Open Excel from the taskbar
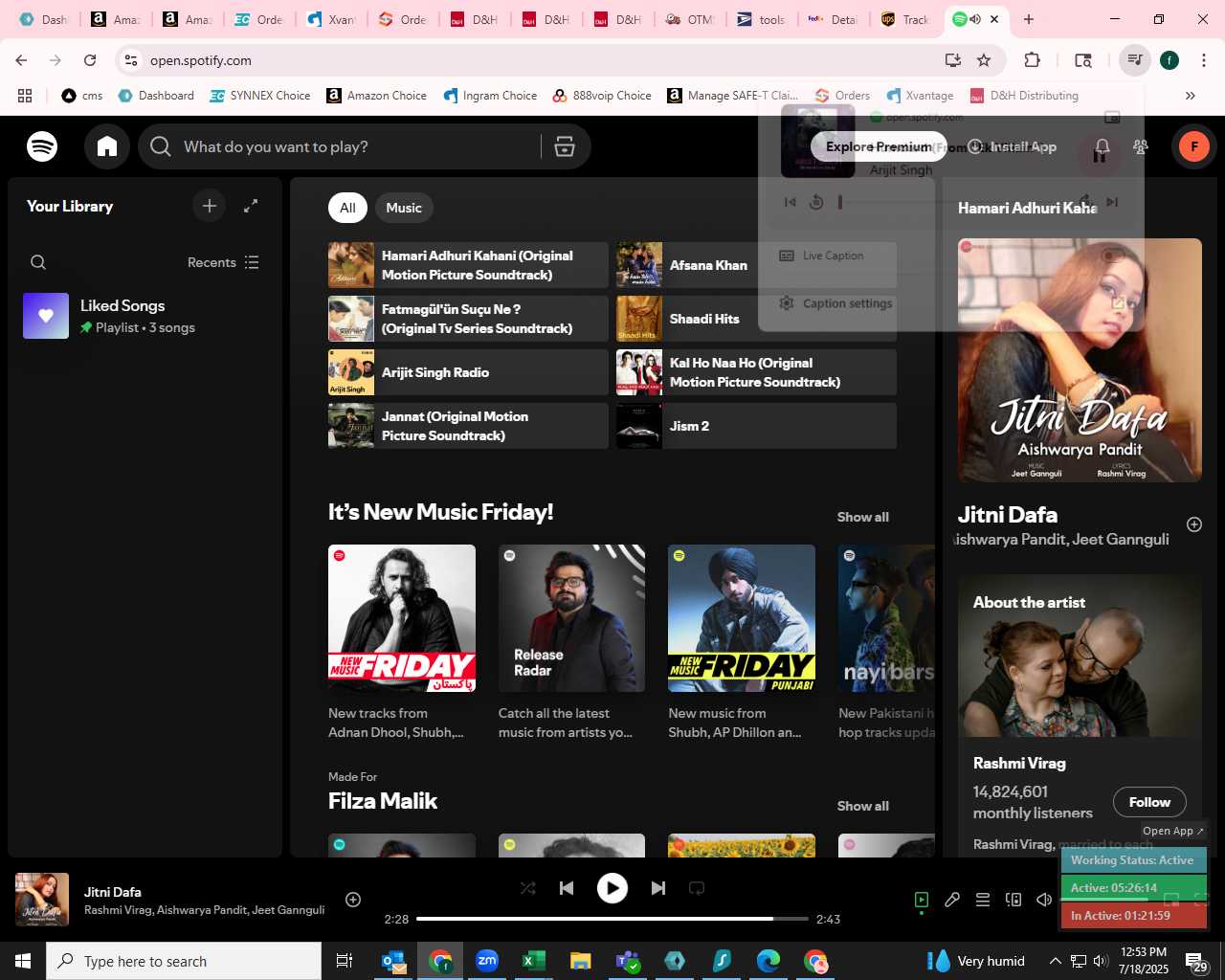1225x980 pixels. tap(533, 961)
